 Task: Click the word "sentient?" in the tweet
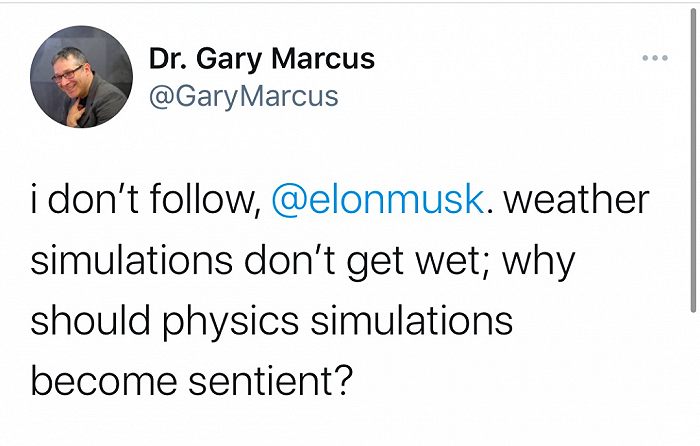[x=271, y=381]
